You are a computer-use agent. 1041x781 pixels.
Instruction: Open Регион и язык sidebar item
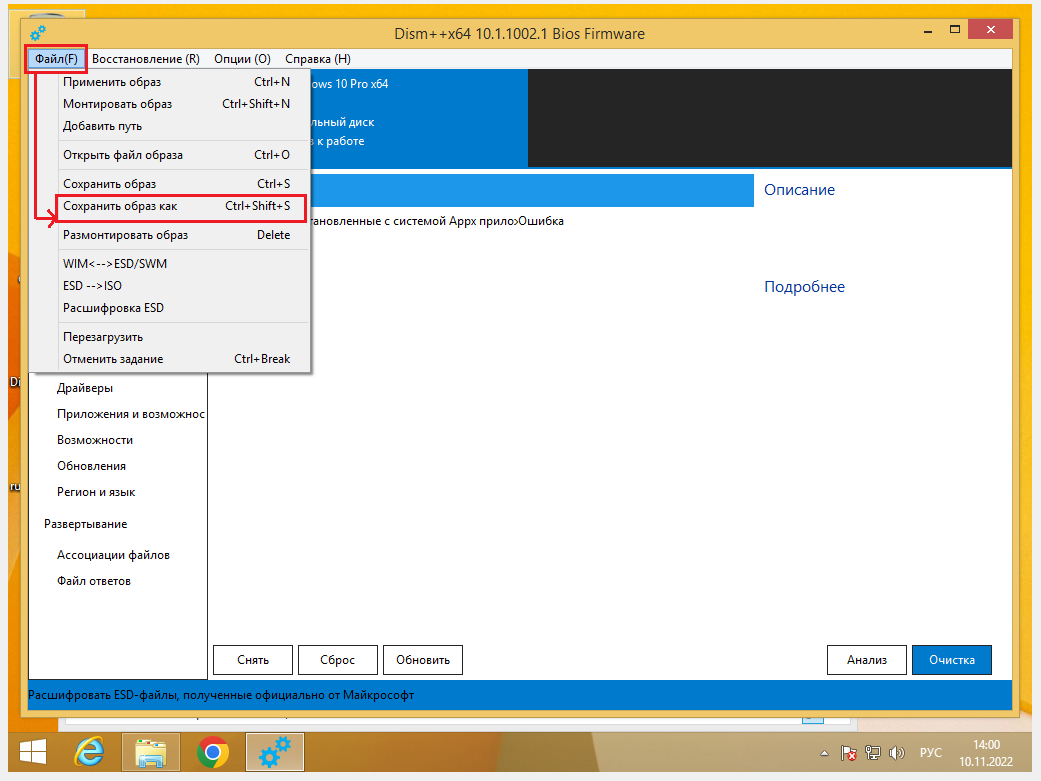[x=96, y=492]
